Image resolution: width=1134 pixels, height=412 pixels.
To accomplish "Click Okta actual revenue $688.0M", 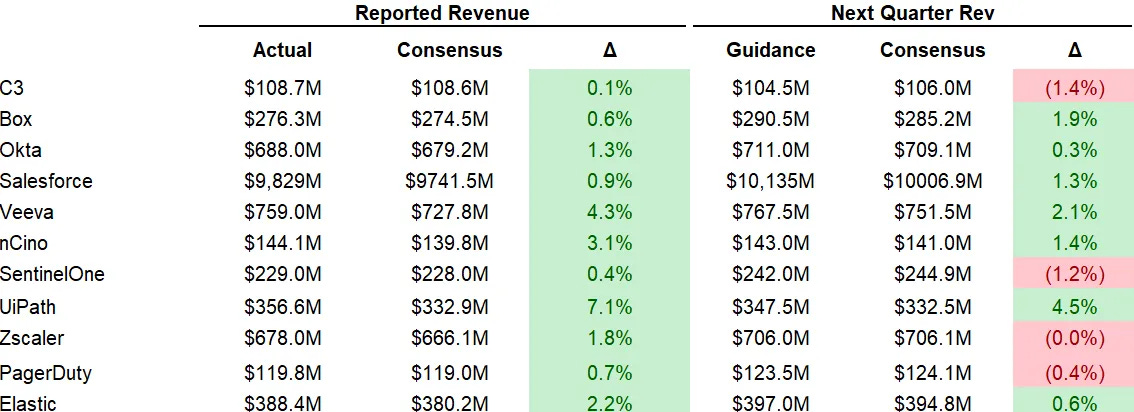I will 283,150.
